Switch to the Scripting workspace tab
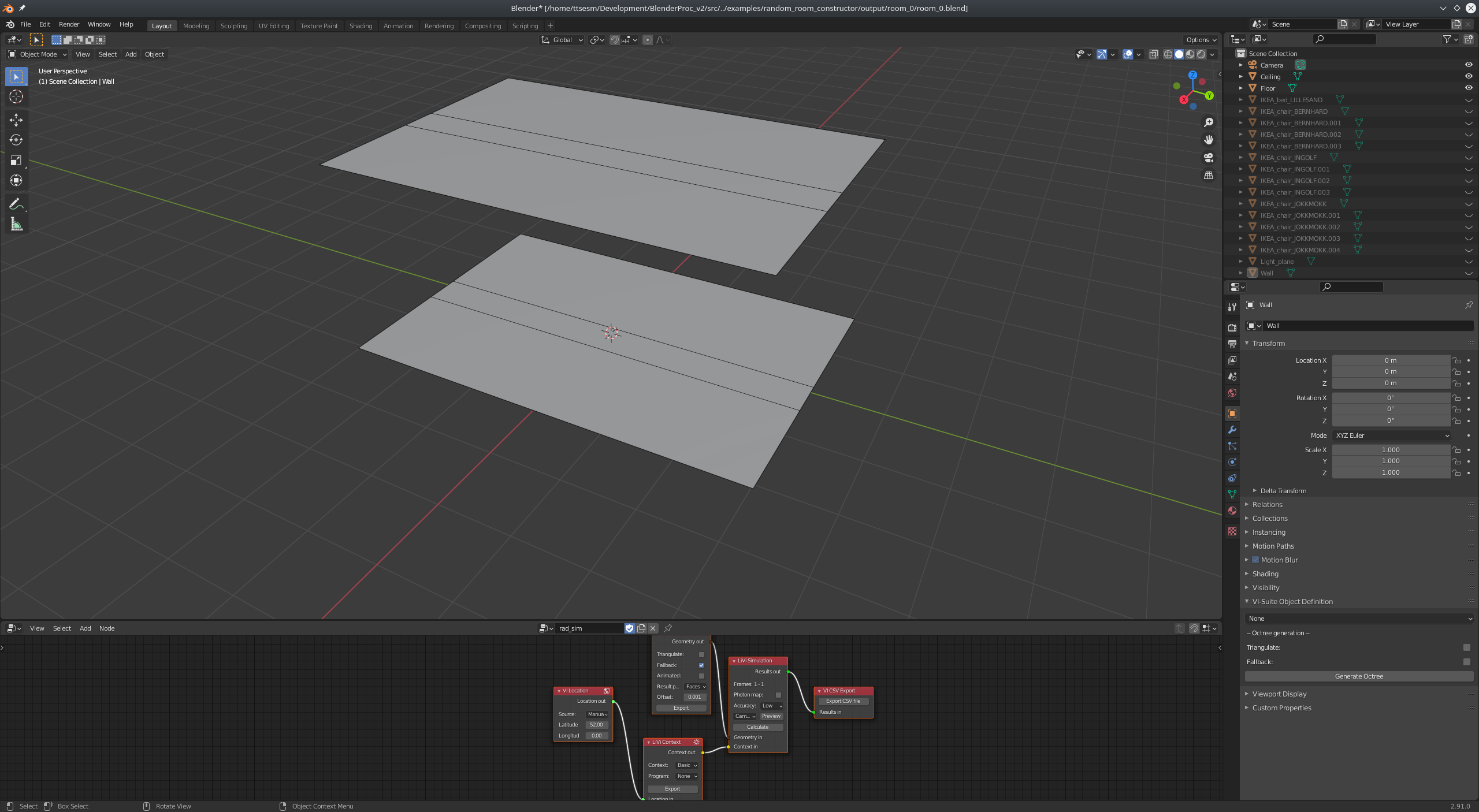 (x=525, y=25)
